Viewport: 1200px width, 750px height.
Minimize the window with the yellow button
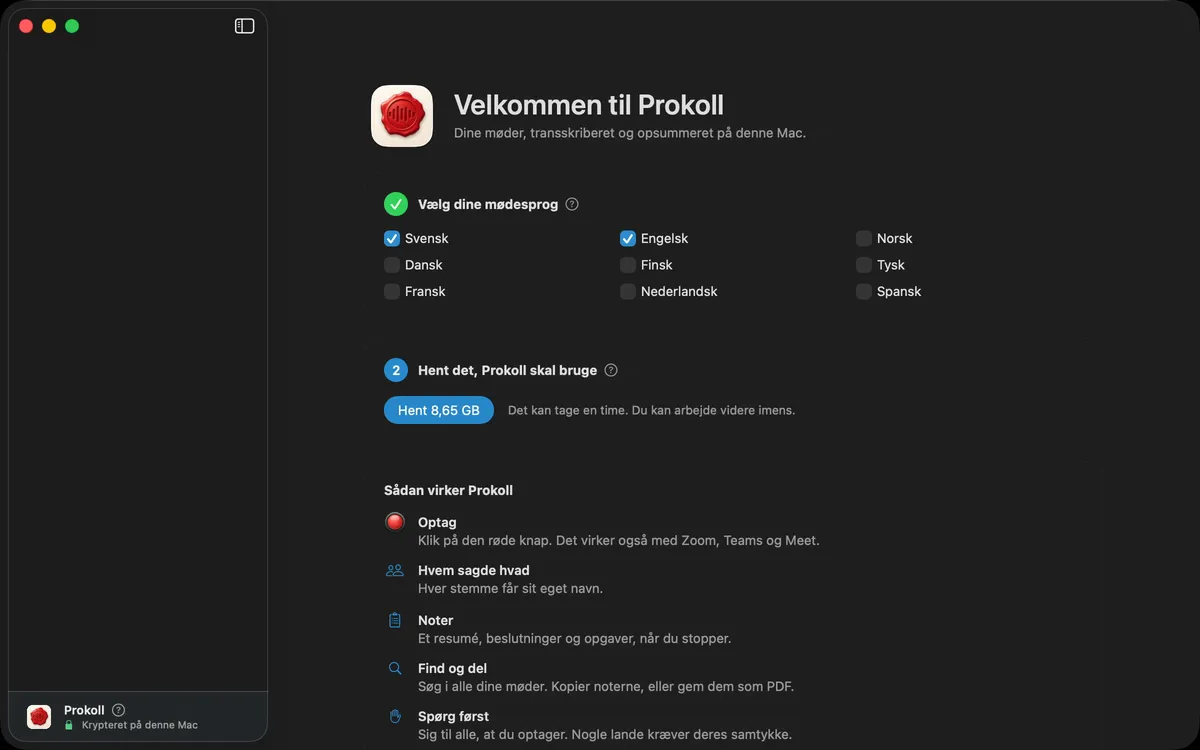click(49, 26)
